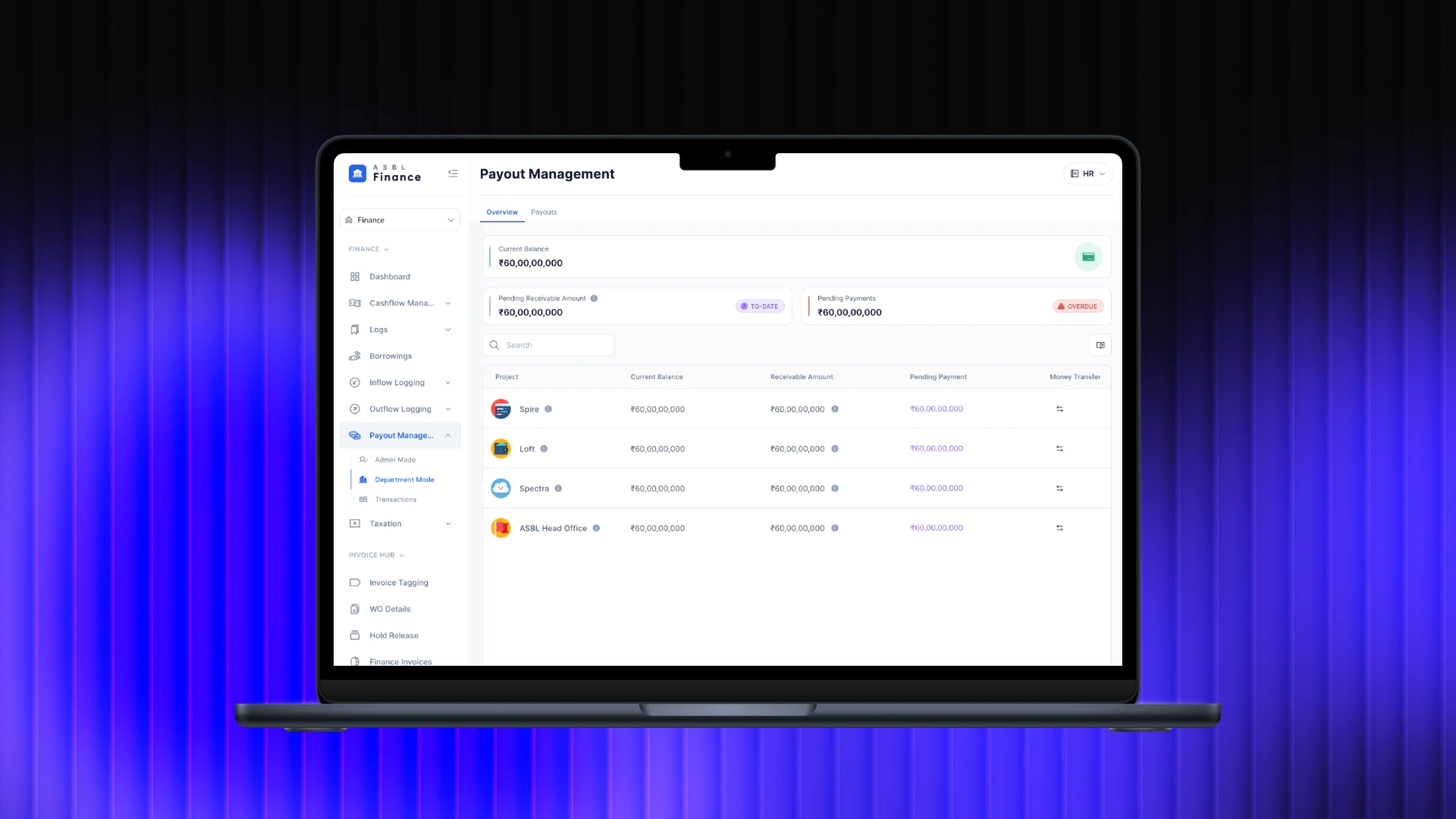Click money transfer icon for ASBL Head Office
The height and width of the screenshot is (819, 1456).
(1060, 528)
